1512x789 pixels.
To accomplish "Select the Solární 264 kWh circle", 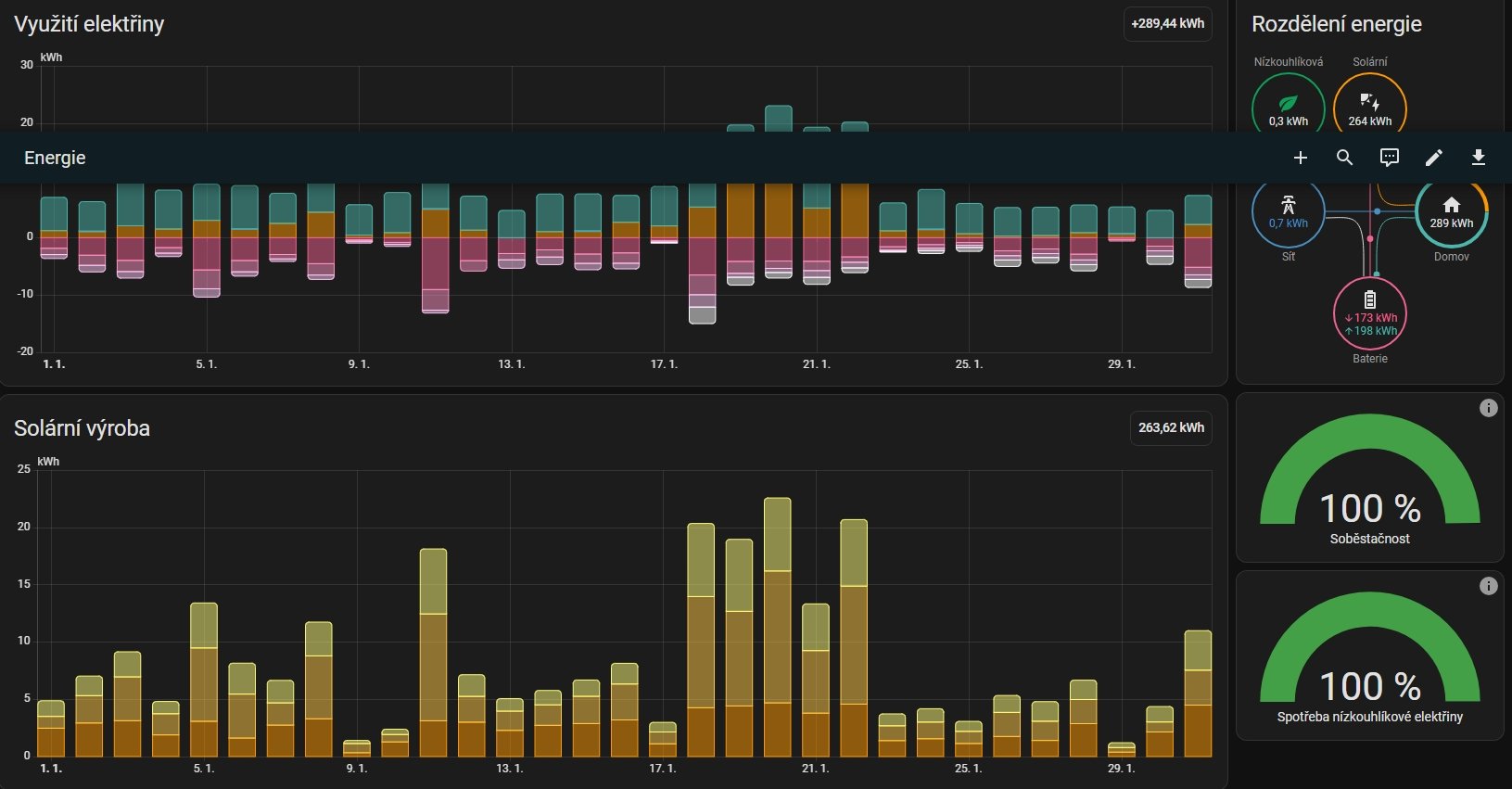I will coord(1369,108).
